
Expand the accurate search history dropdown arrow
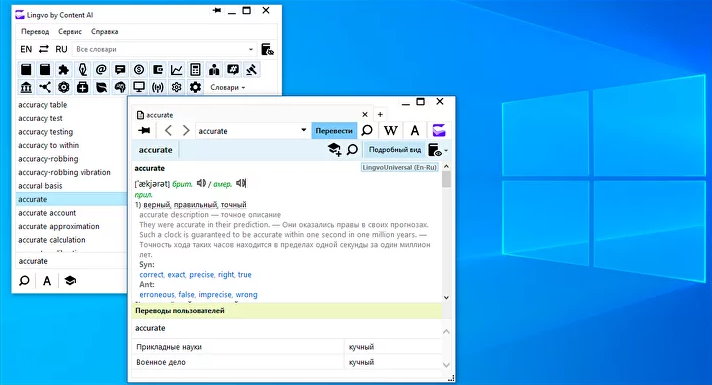pyautogui.click(x=304, y=130)
